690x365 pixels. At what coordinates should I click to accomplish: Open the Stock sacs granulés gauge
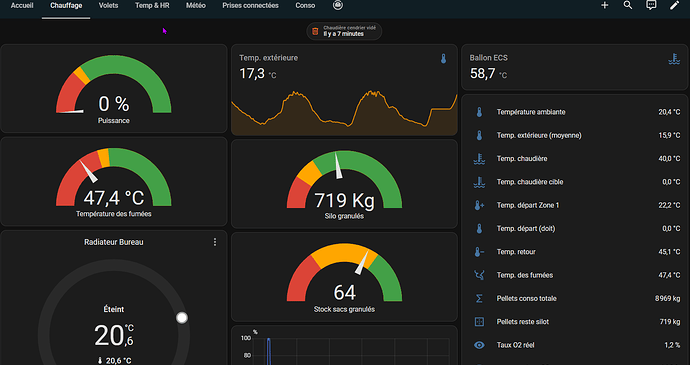click(344, 277)
